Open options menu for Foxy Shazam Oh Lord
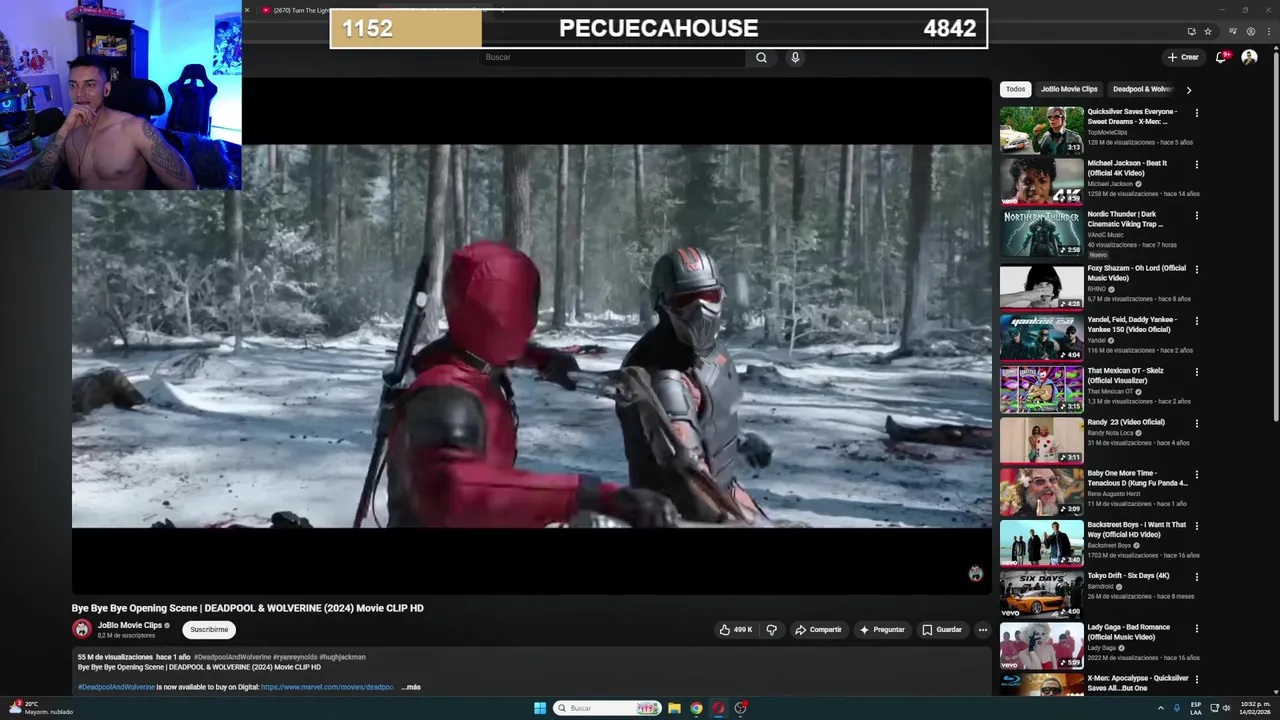Image resolution: width=1280 pixels, height=720 pixels. coord(1196,269)
